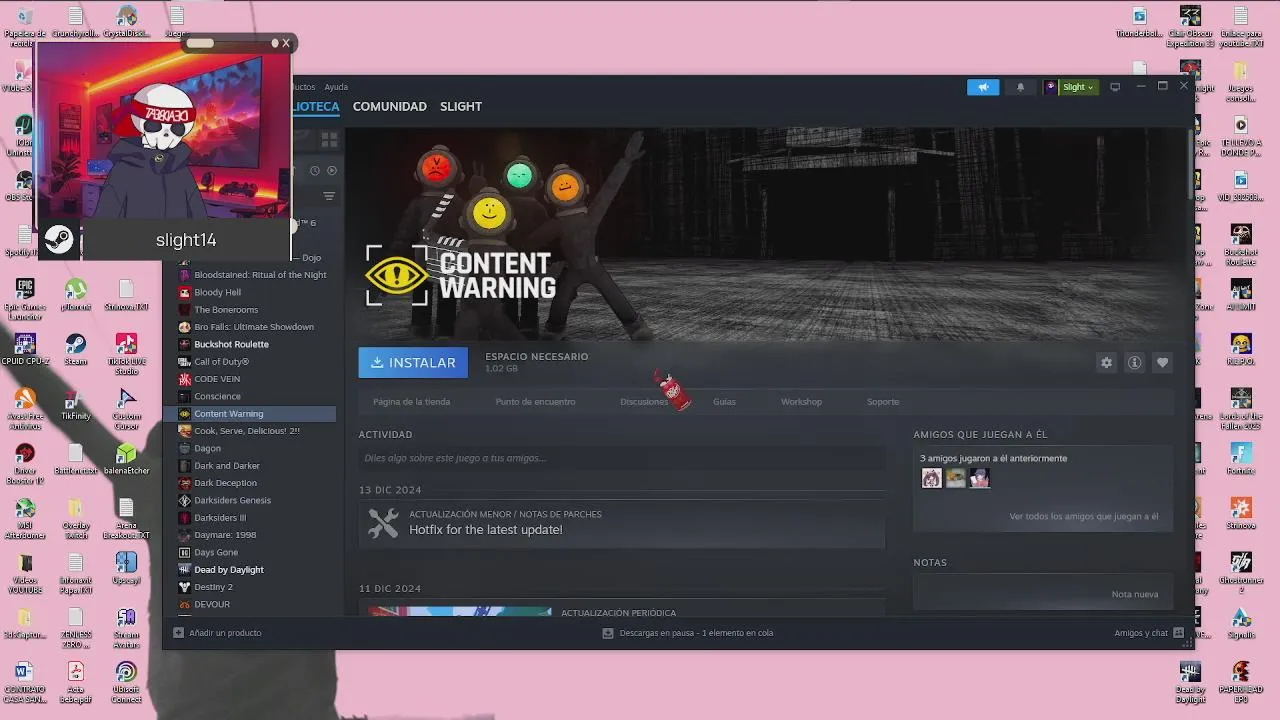Show only ready-to-play games icon

[332, 171]
